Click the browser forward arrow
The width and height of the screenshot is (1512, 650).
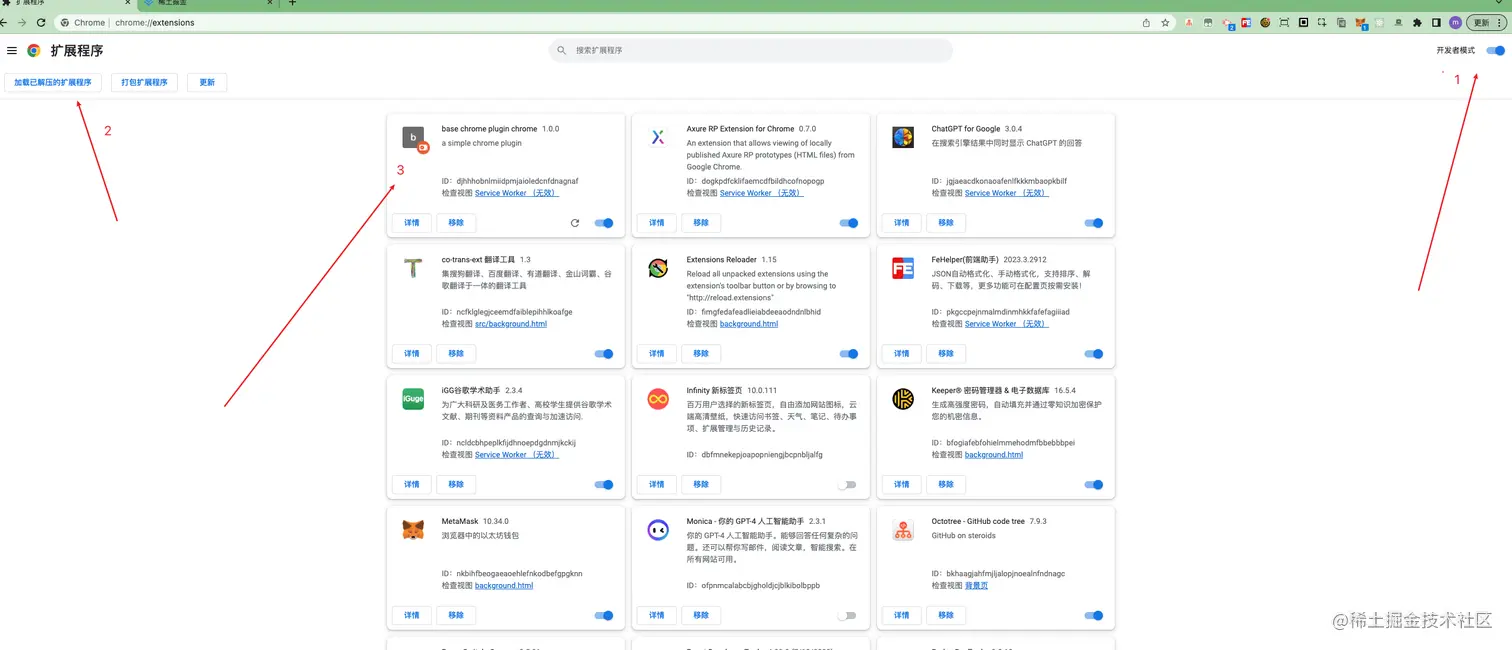(22, 22)
